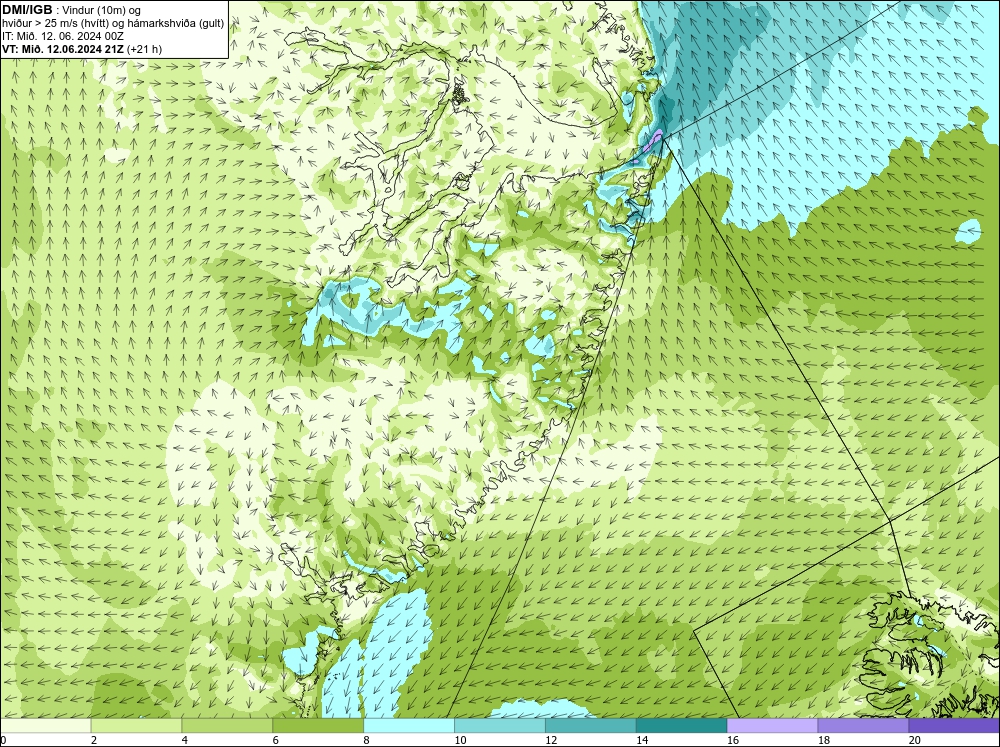This screenshot has width=1000, height=747.
Task: Click the legend scale label 16
Action: click(733, 740)
